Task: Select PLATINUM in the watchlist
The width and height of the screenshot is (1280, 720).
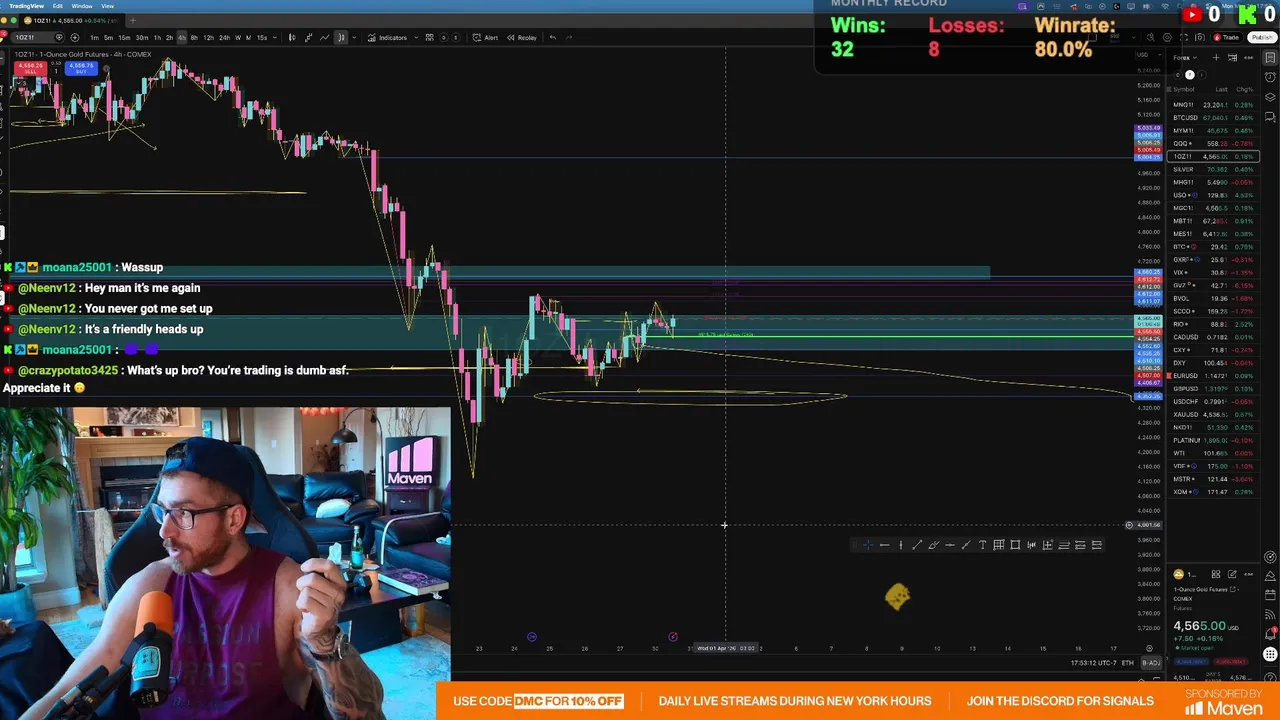Action: [x=1214, y=440]
